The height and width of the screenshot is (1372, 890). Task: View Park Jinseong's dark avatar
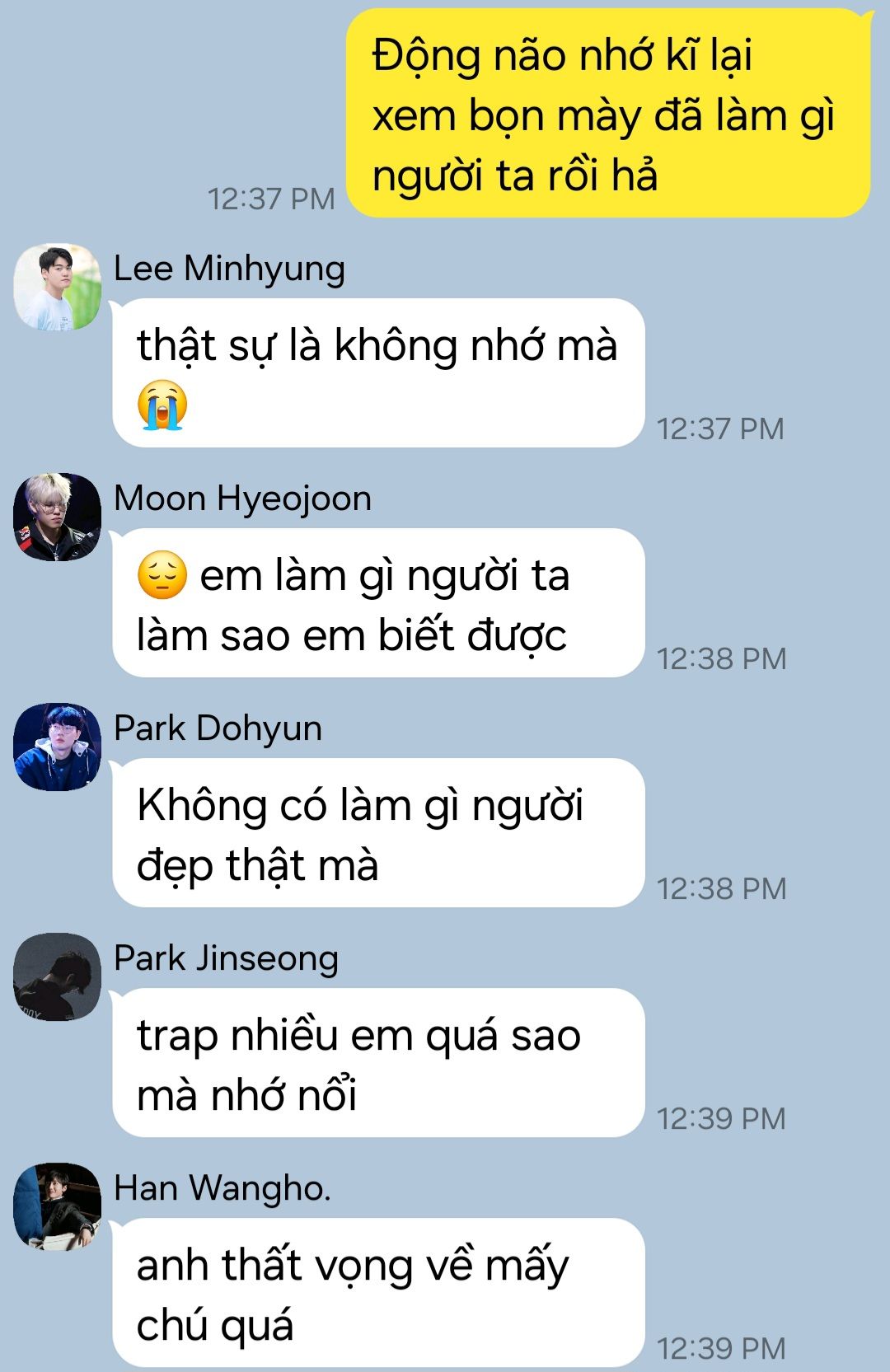[57, 976]
